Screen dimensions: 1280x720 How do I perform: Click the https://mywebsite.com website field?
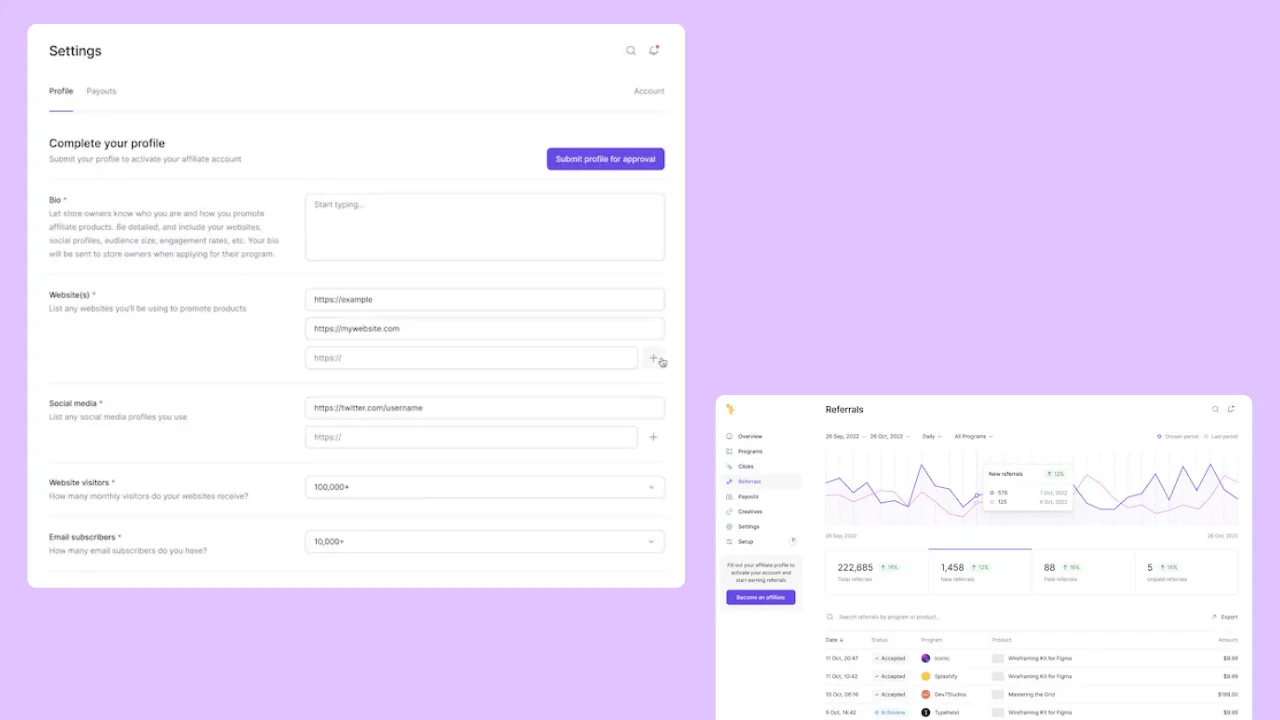[485, 329]
